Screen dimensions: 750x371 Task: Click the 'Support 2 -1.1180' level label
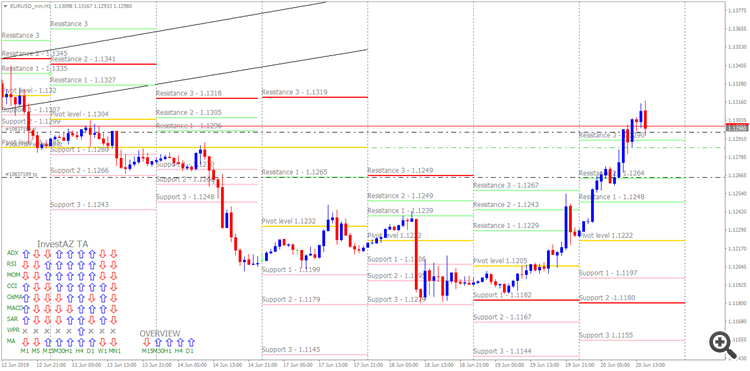pyautogui.click(x=607, y=298)
